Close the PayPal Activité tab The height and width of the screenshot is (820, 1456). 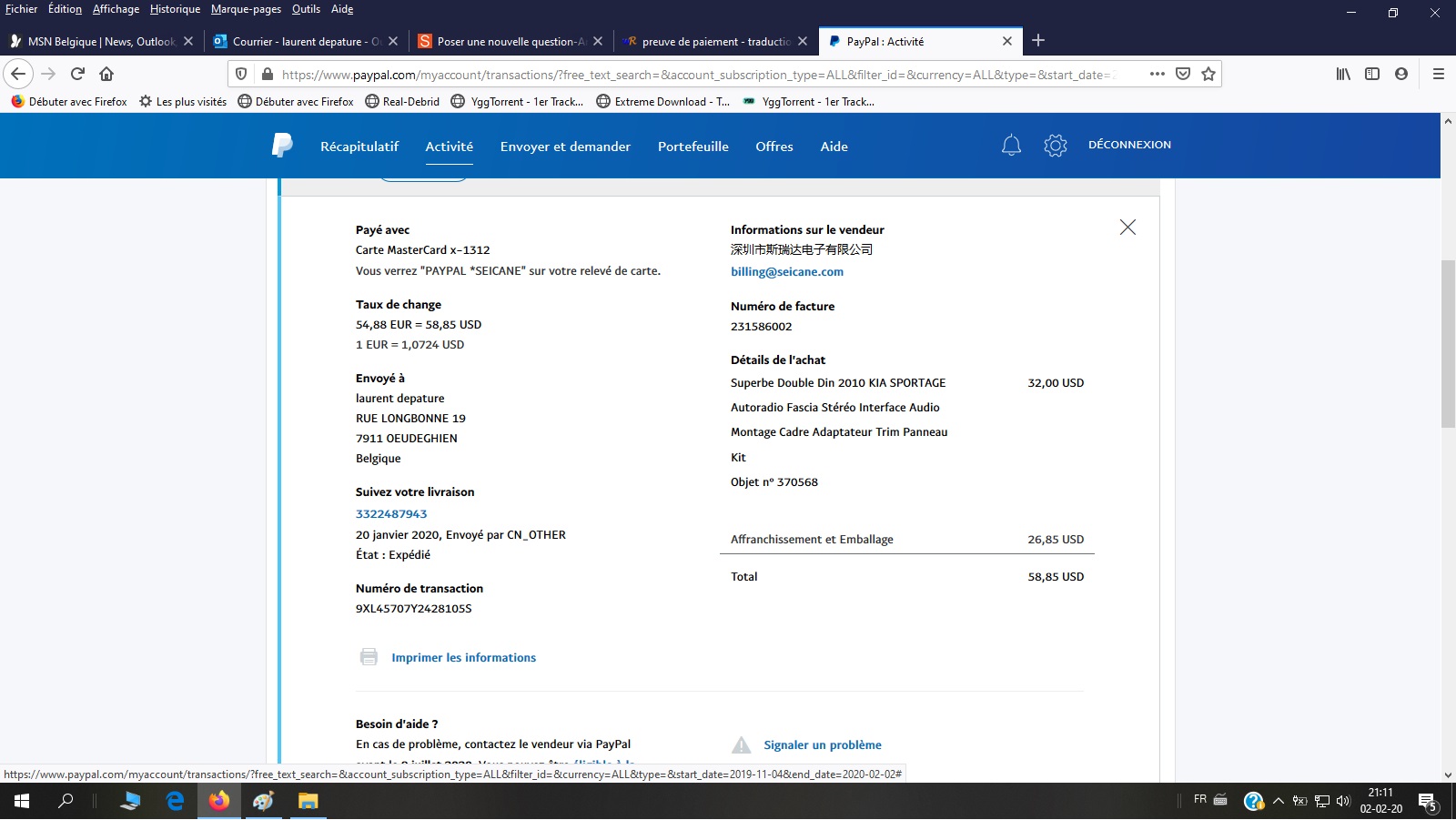point(1007,41)
